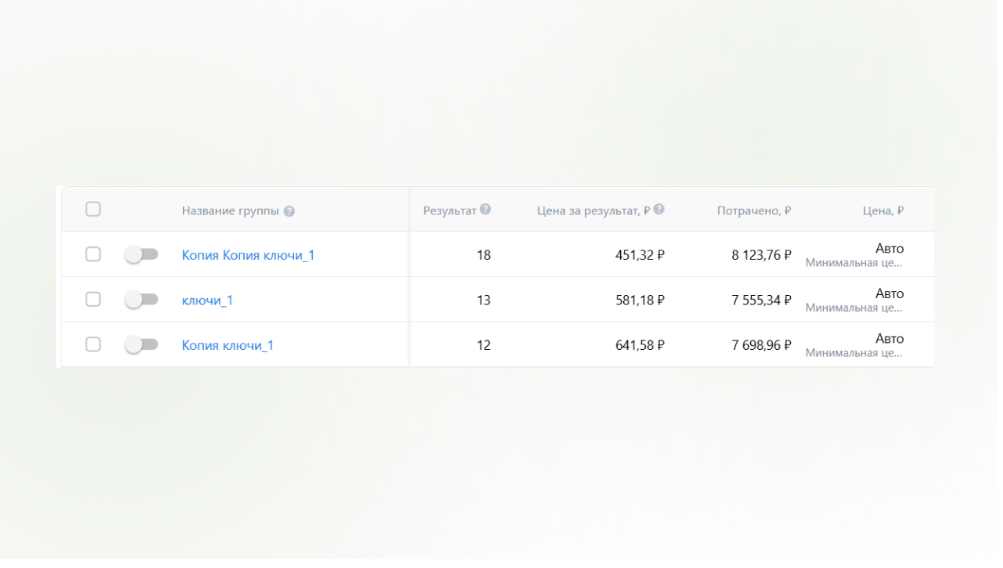Tick the checkbox for ключи_1 row
This screenshot has height=568, width=1003.
pyautogui.click(x=93, y=299)
